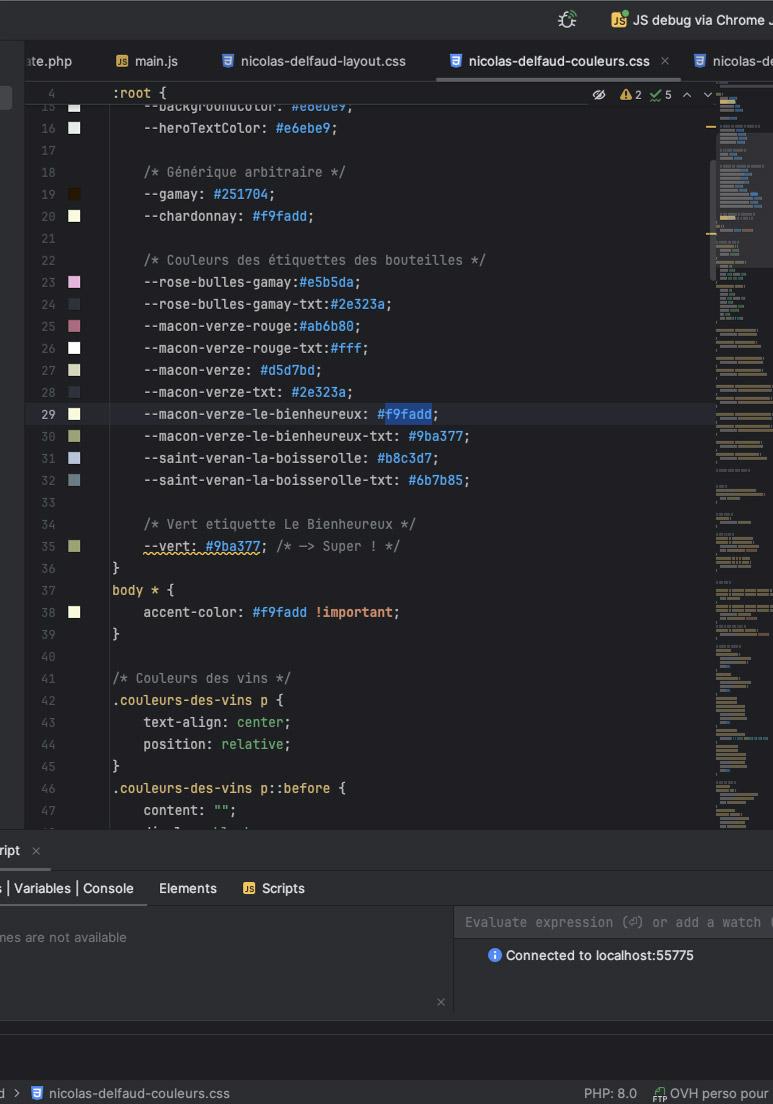The width and height of the screenshot is (773, 1104).
Task: Click the OVH perso FTP status icon
Action: [x=660, y=1093]
